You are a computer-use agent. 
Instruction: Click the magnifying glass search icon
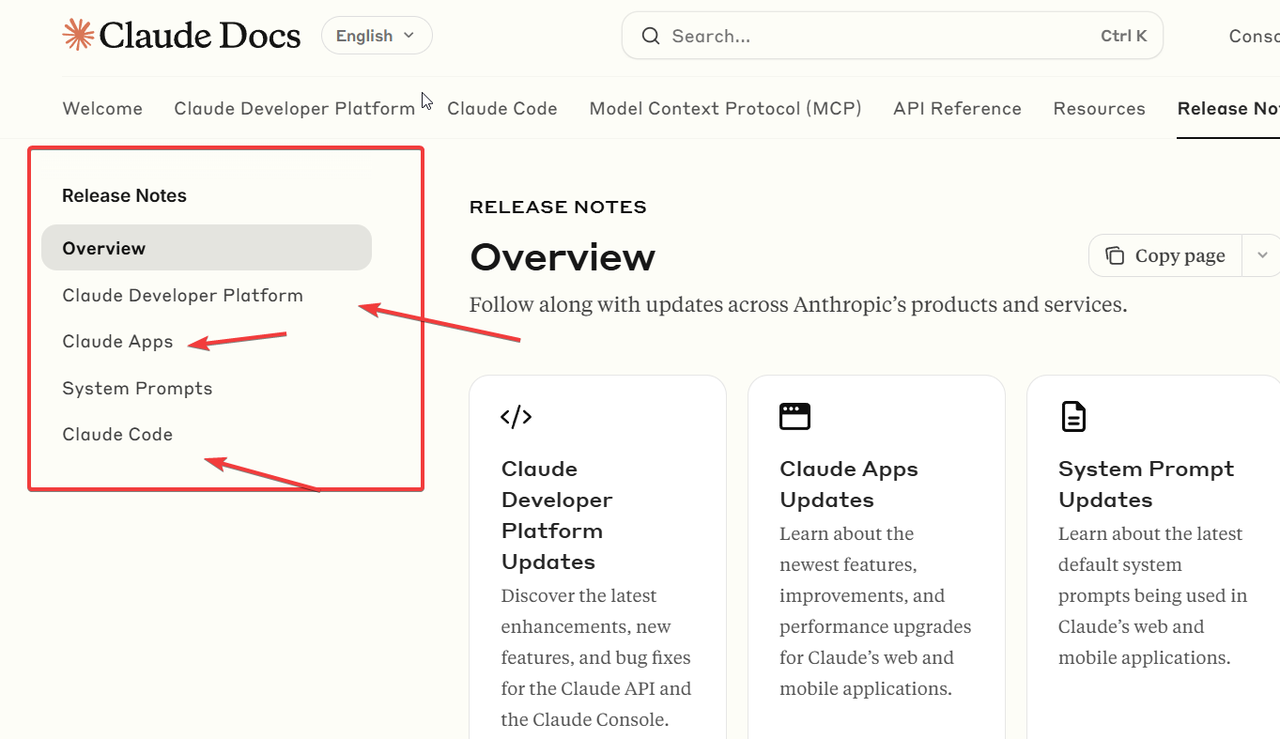click(651, 36)
